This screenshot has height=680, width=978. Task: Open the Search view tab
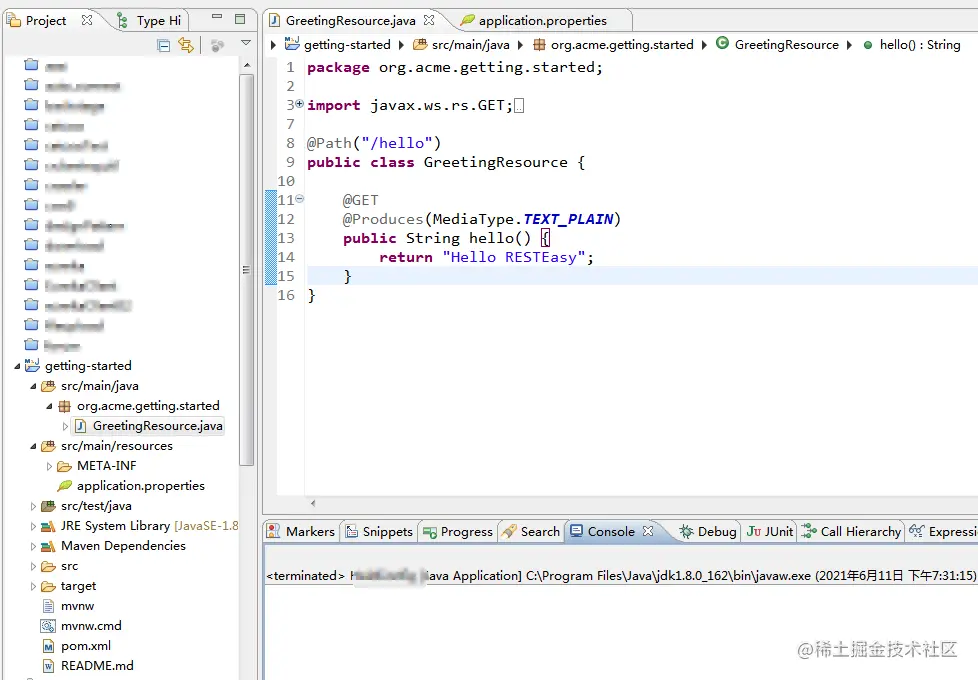(x=531, y=532)
